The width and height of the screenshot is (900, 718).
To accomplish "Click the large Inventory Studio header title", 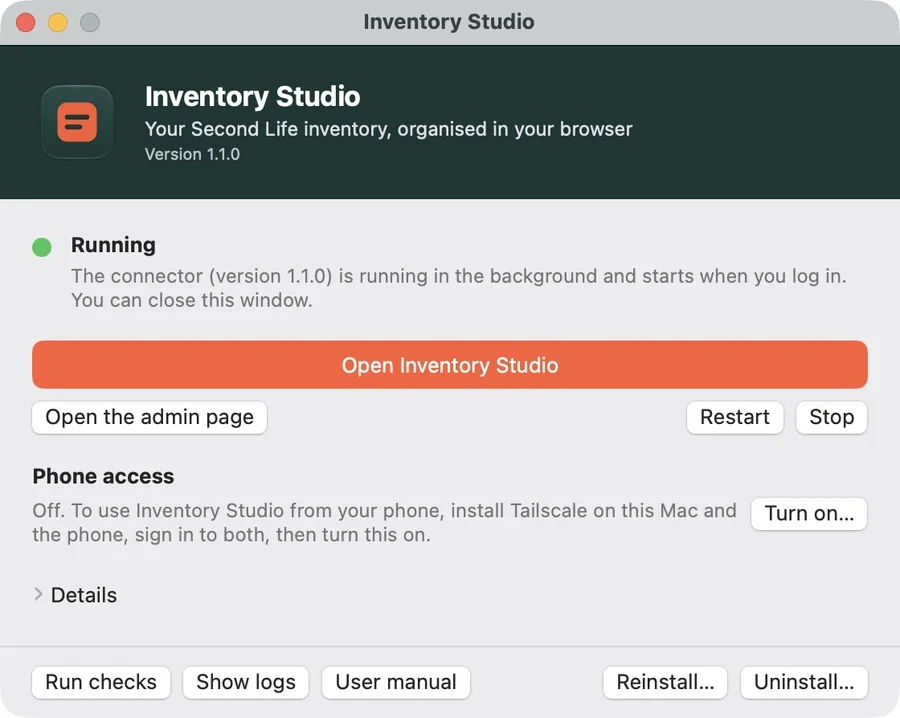I will pos(253,96).
